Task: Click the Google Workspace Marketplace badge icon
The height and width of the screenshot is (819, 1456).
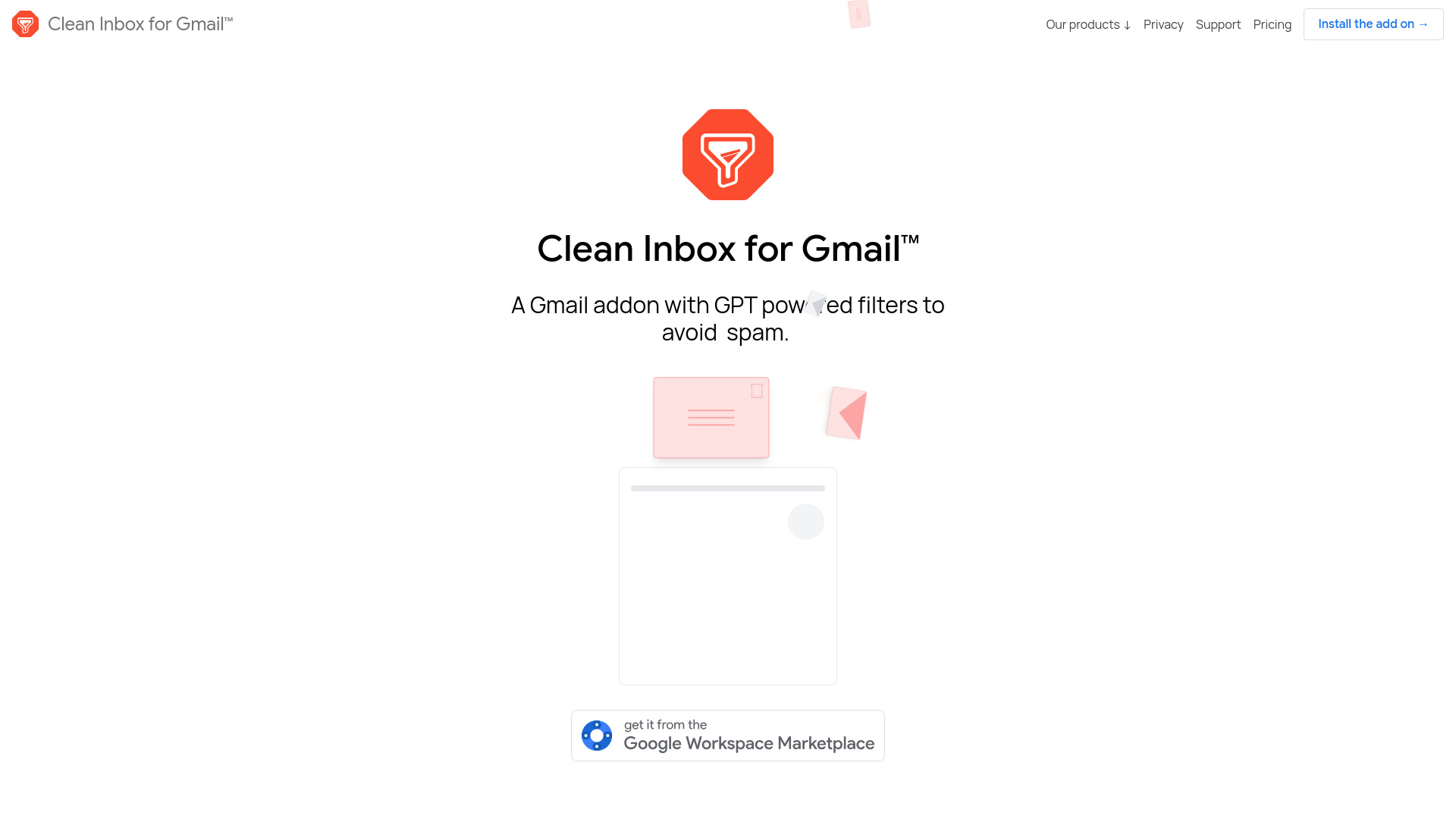Action: (596, 735)
